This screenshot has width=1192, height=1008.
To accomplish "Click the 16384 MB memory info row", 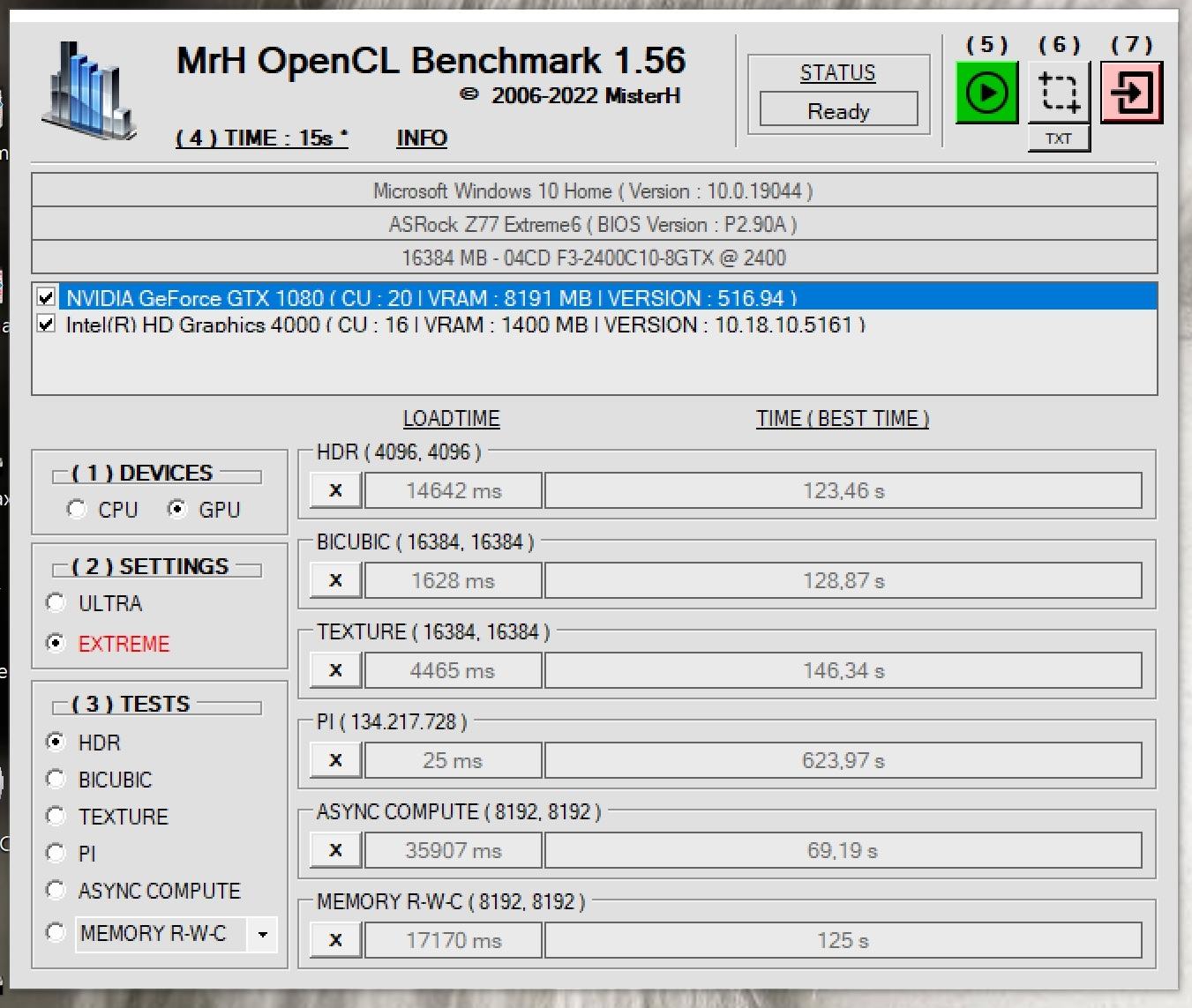I will pos(594,258).
